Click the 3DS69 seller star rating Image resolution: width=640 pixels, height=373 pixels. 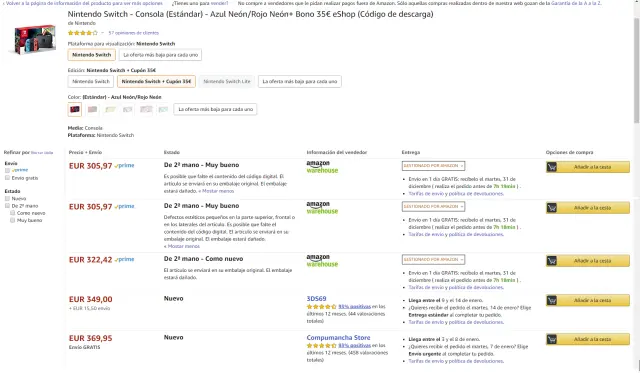coord(321,306)
